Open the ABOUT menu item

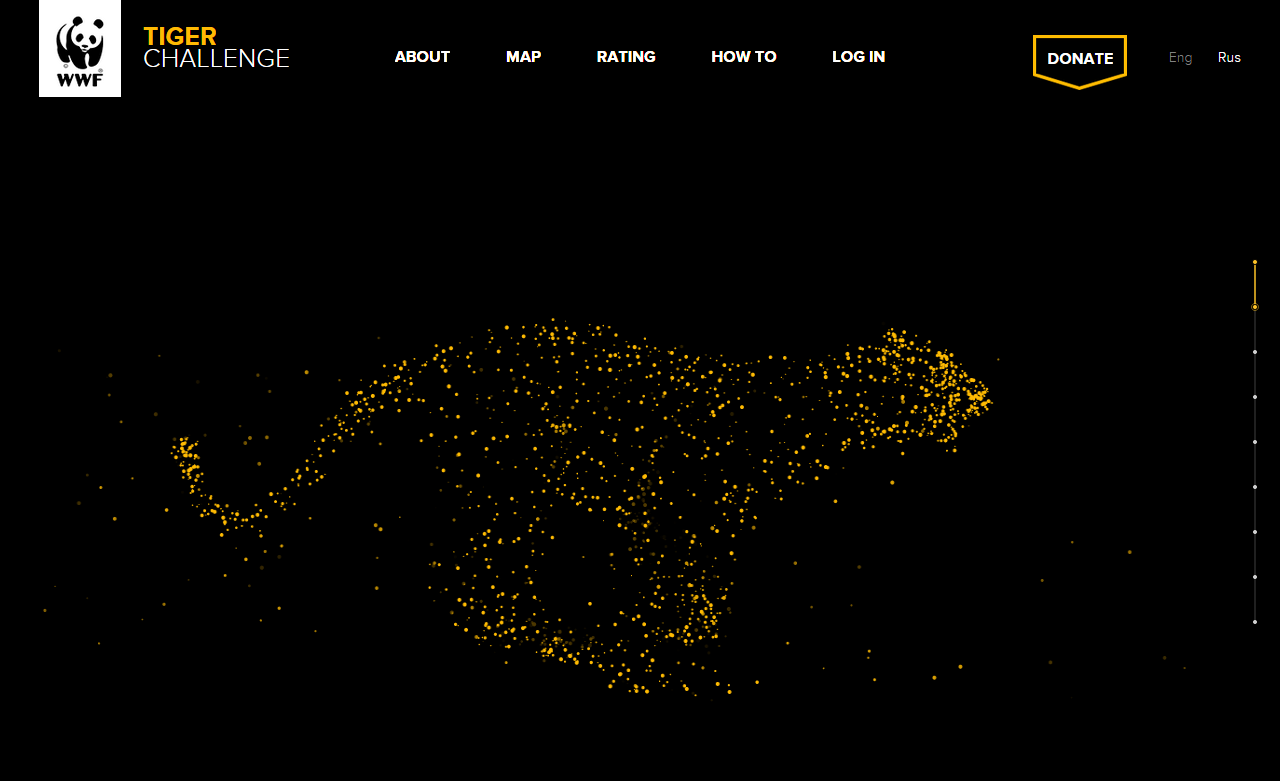pyautogui.click(x=422, y=57)
